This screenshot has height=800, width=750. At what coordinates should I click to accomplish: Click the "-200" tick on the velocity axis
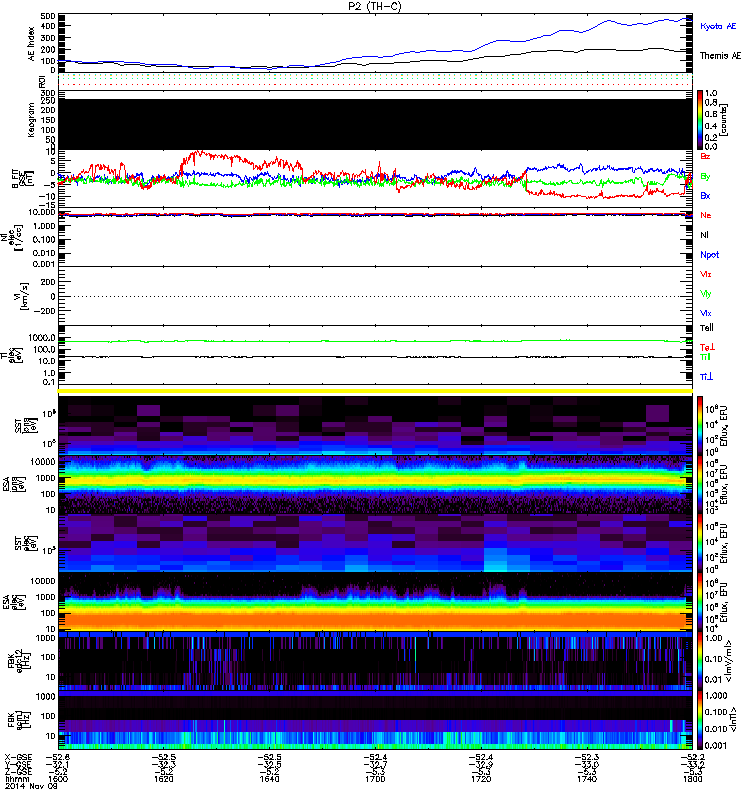pos(46,311)
